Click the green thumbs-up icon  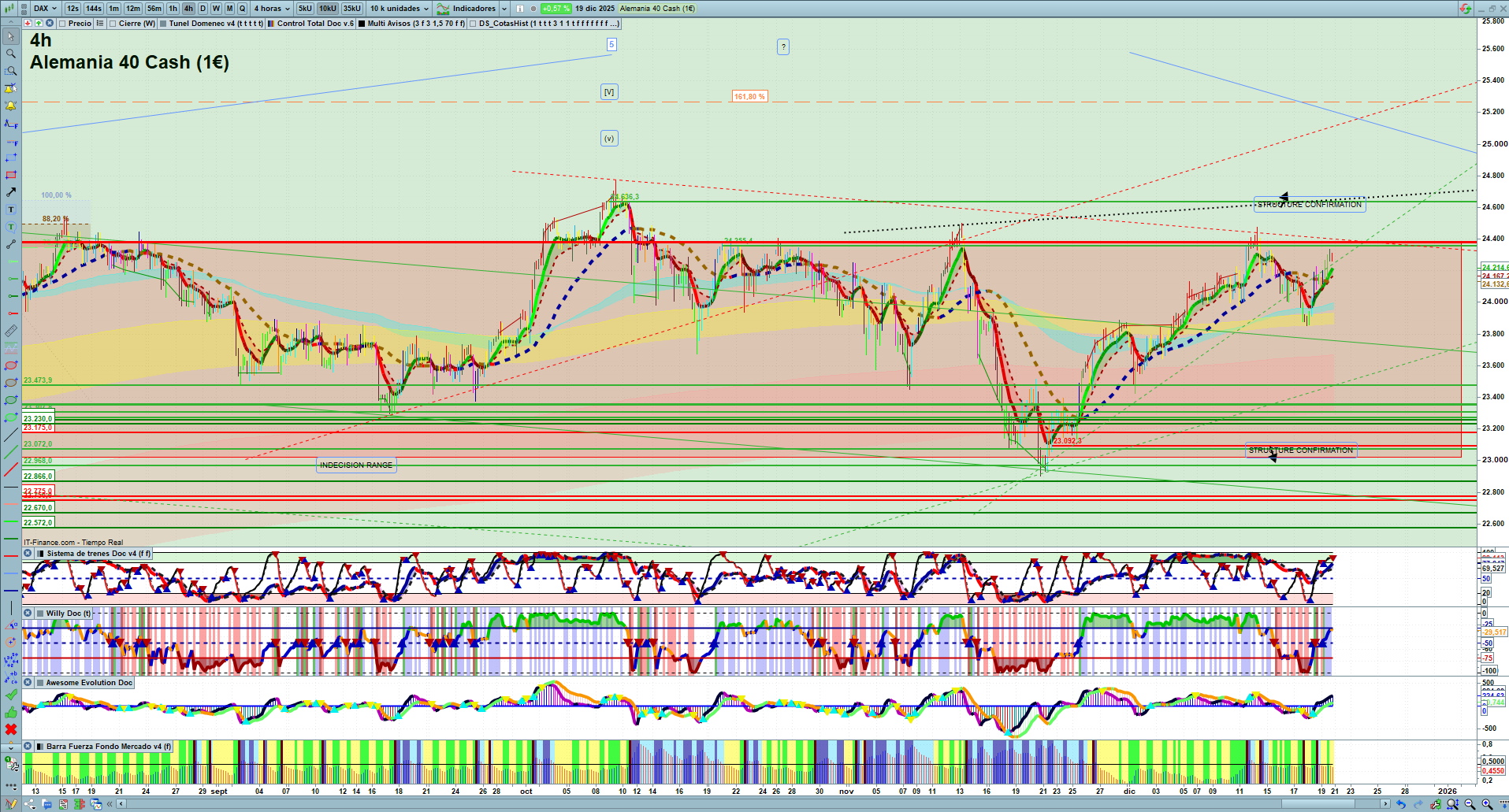point(11,712)
